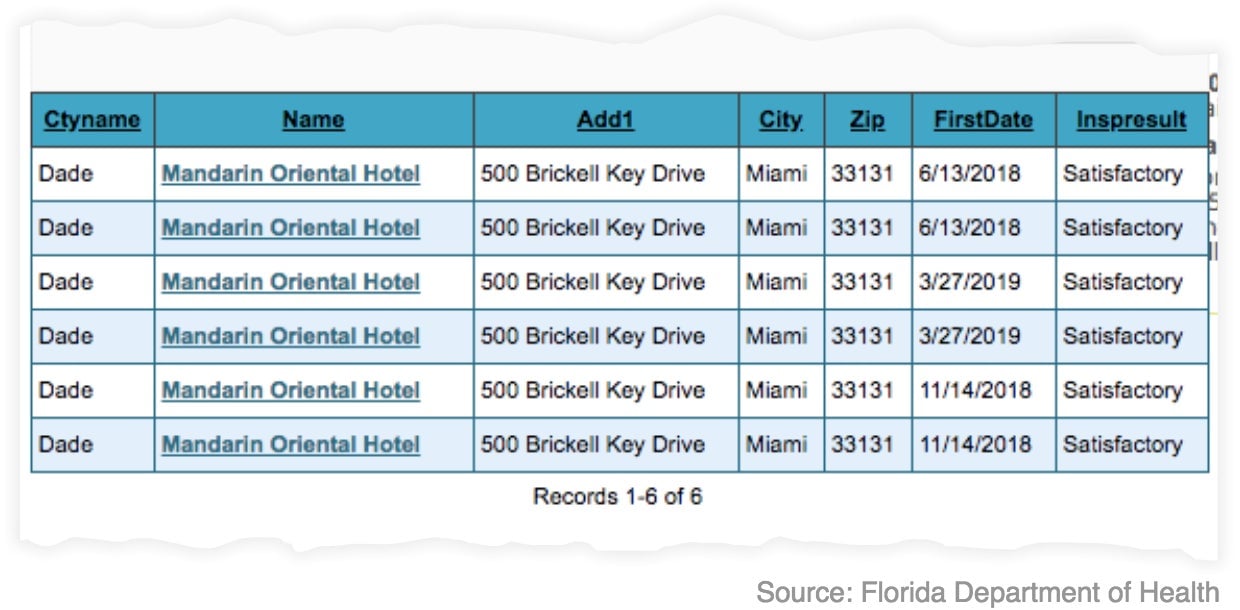Select first row's 500 Brickell Key Drive cell
Image resolution: width=1240 pixels, height=610 pixels.
tap(606, 174)
